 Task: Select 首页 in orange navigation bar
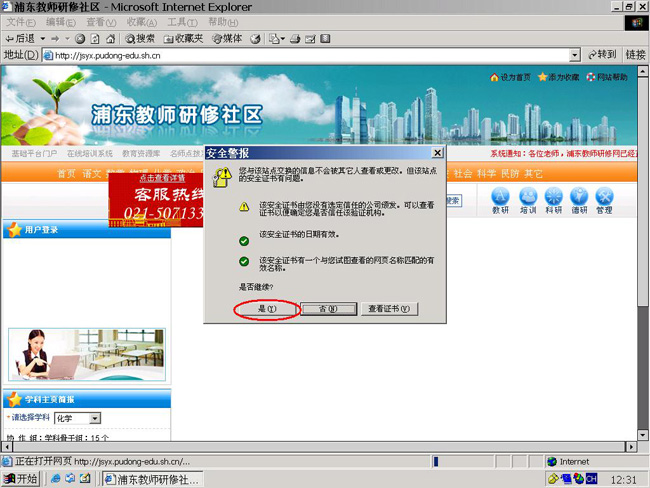coord(66,173)
